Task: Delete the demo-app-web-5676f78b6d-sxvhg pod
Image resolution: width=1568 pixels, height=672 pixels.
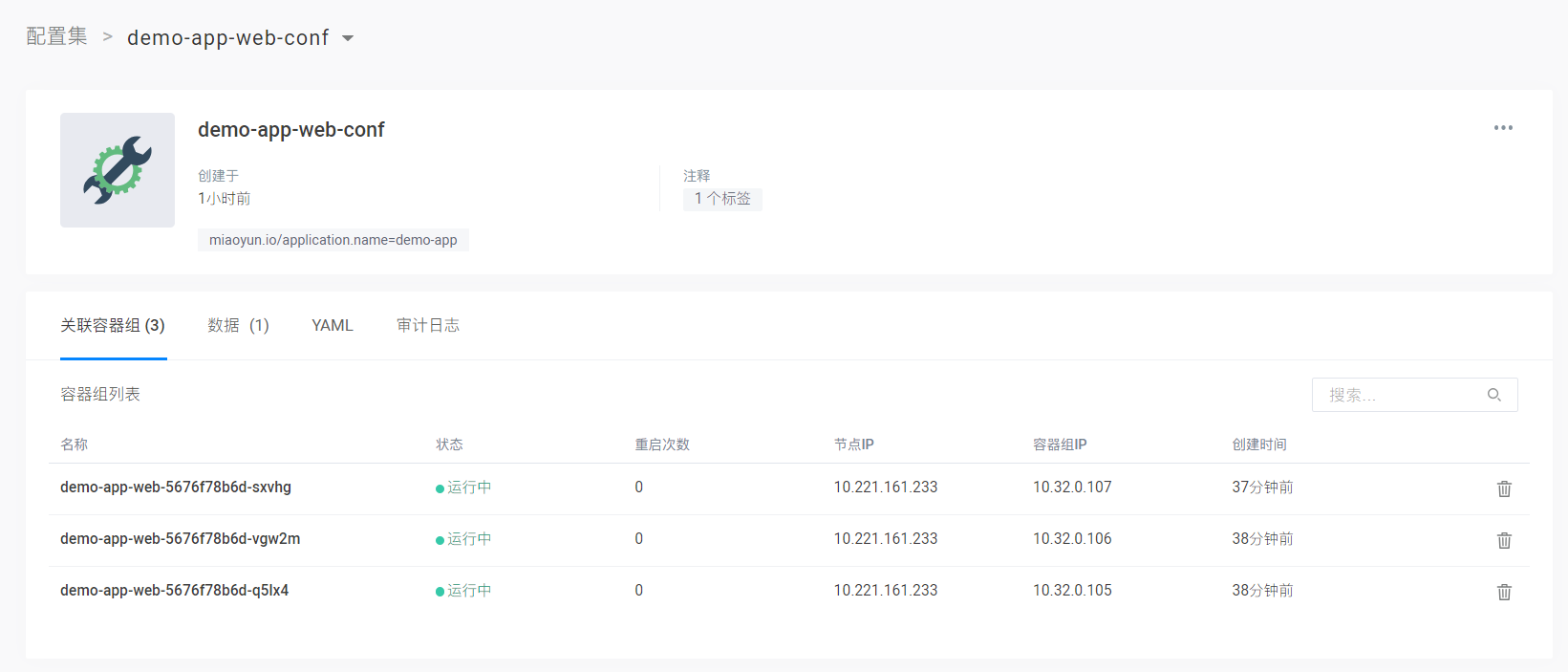Action: click(x=1504, y=488)
